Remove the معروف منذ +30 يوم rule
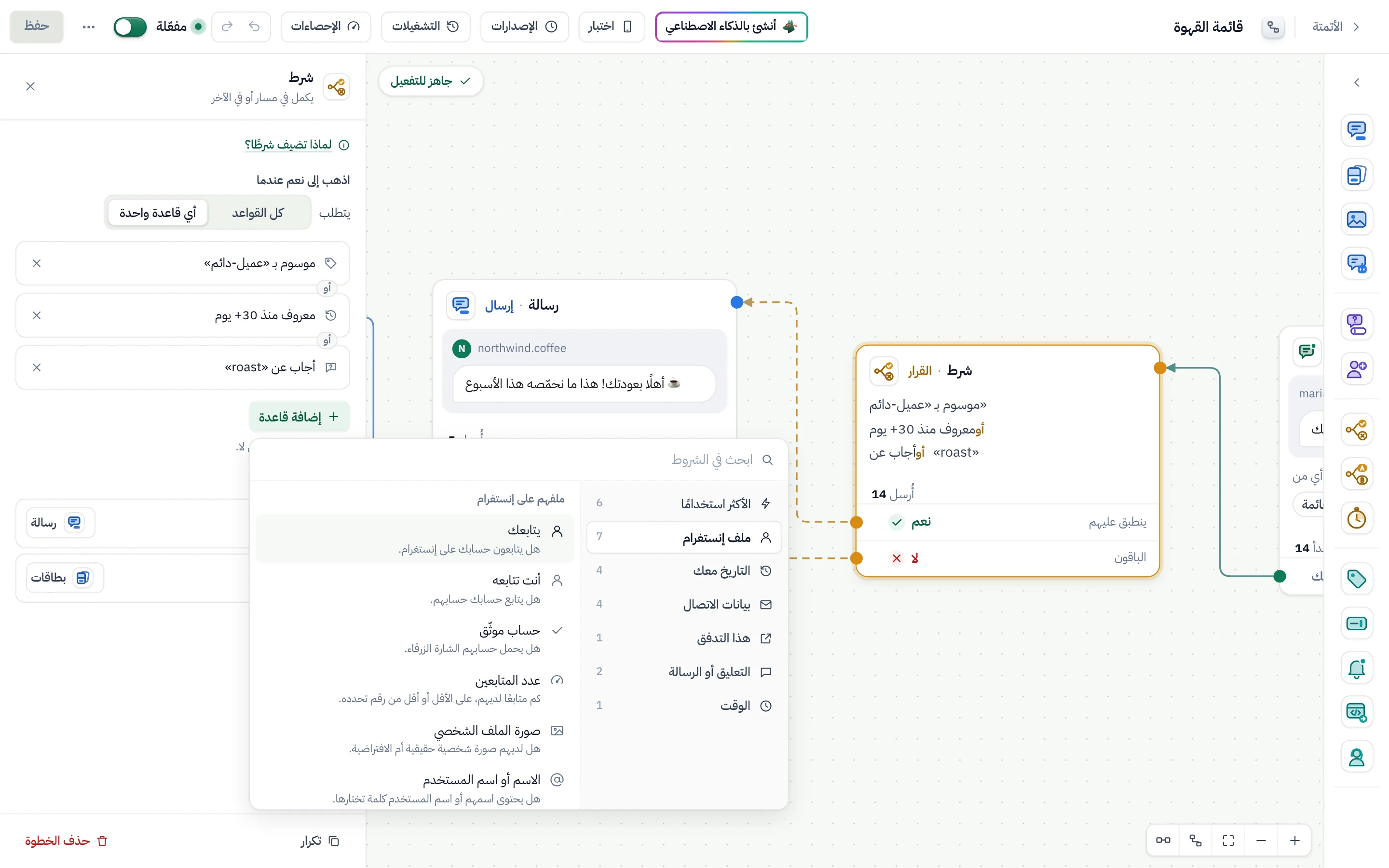 pyautogui.click(x=37, y=316)
